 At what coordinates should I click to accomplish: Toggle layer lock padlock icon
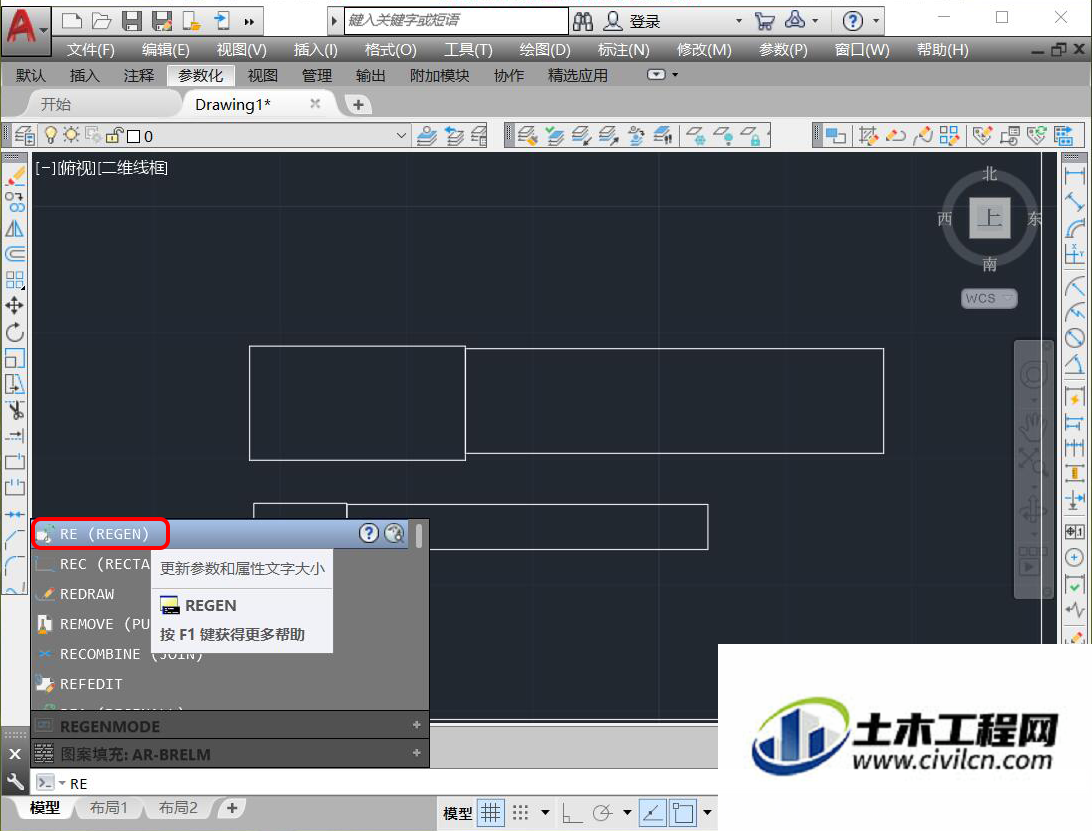click(x=115, y=135)
